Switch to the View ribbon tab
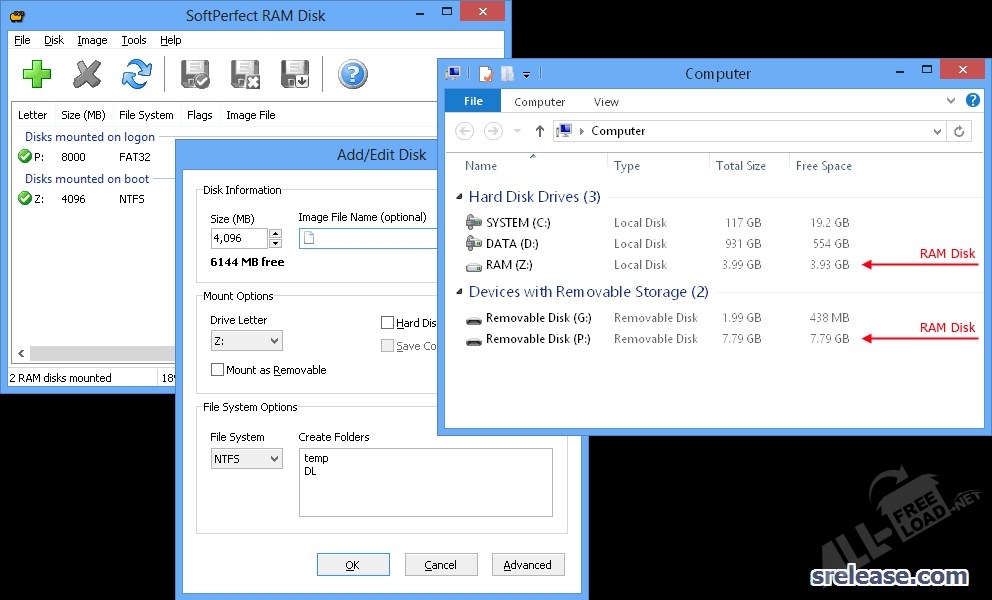 tap(606, 102)
